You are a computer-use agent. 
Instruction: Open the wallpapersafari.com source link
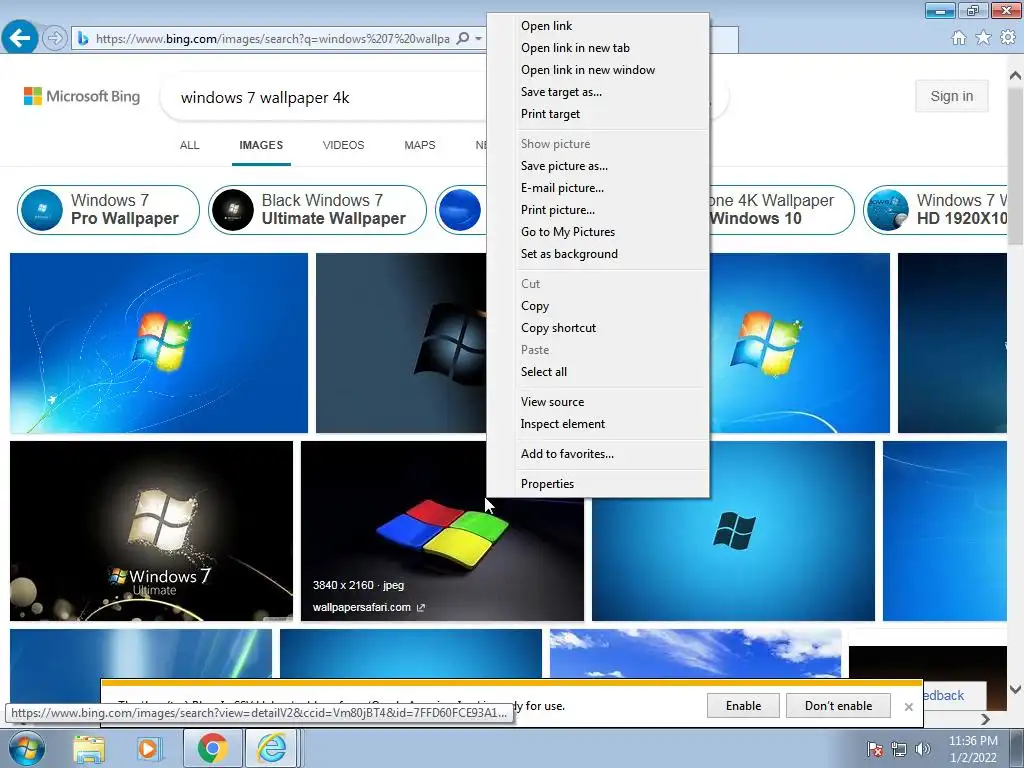368,607
